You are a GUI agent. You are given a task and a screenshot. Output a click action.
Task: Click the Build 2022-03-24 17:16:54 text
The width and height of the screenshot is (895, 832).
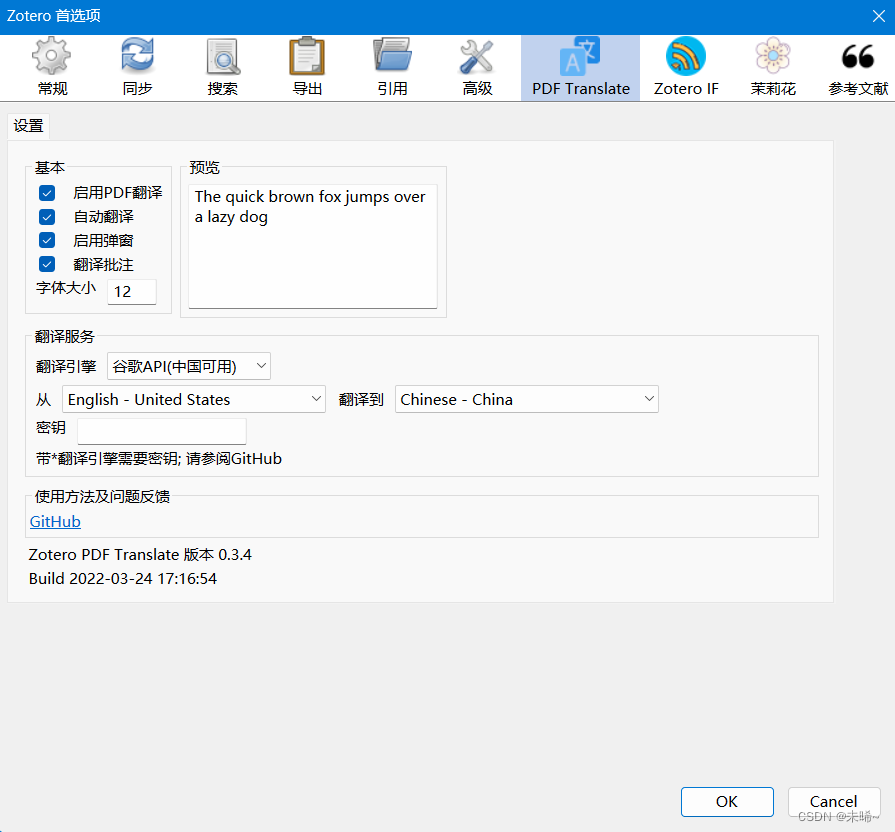click(123, 579)
